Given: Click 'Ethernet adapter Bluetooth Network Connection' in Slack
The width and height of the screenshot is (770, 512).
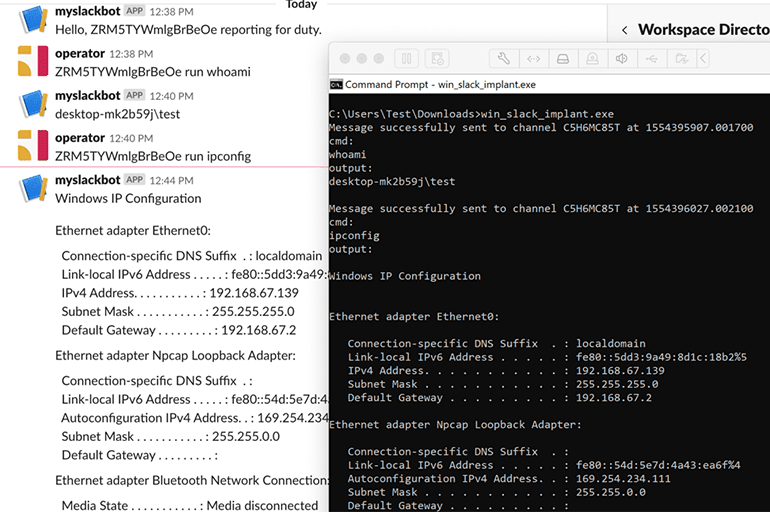Looking at the screenshot, I should [x=191, y=480].
